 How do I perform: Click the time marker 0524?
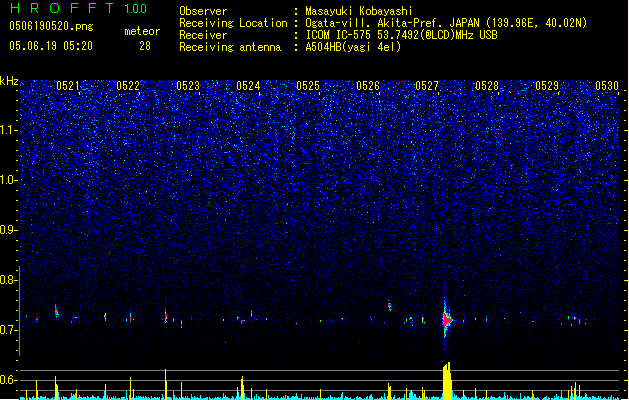coord(248,86)
